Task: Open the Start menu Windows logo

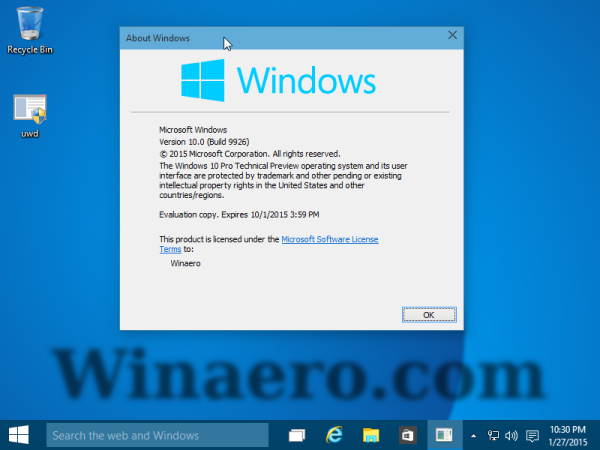Action: 18,435
